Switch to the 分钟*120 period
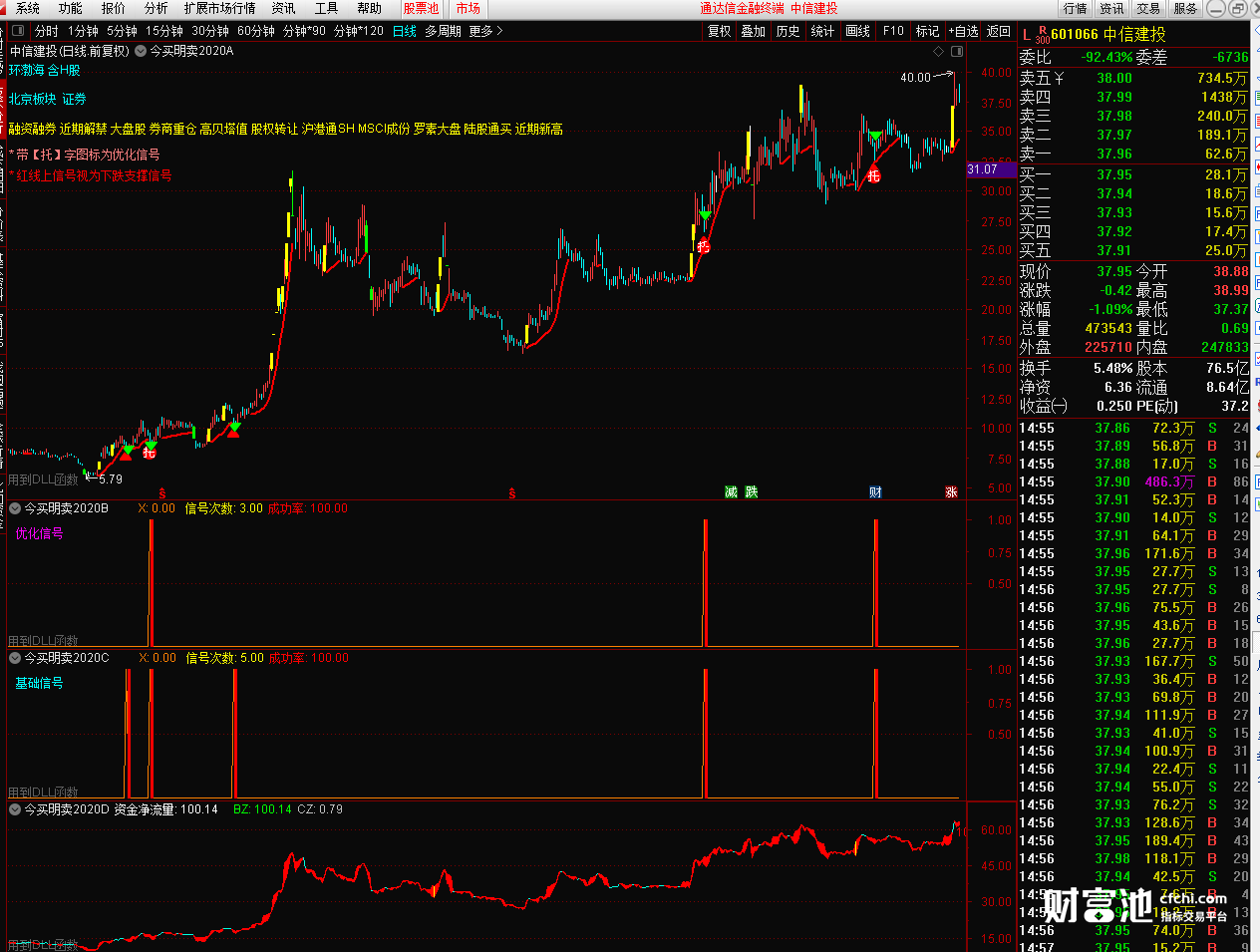Viewport: 1260px width, 952px height. (x=359, y=31)
